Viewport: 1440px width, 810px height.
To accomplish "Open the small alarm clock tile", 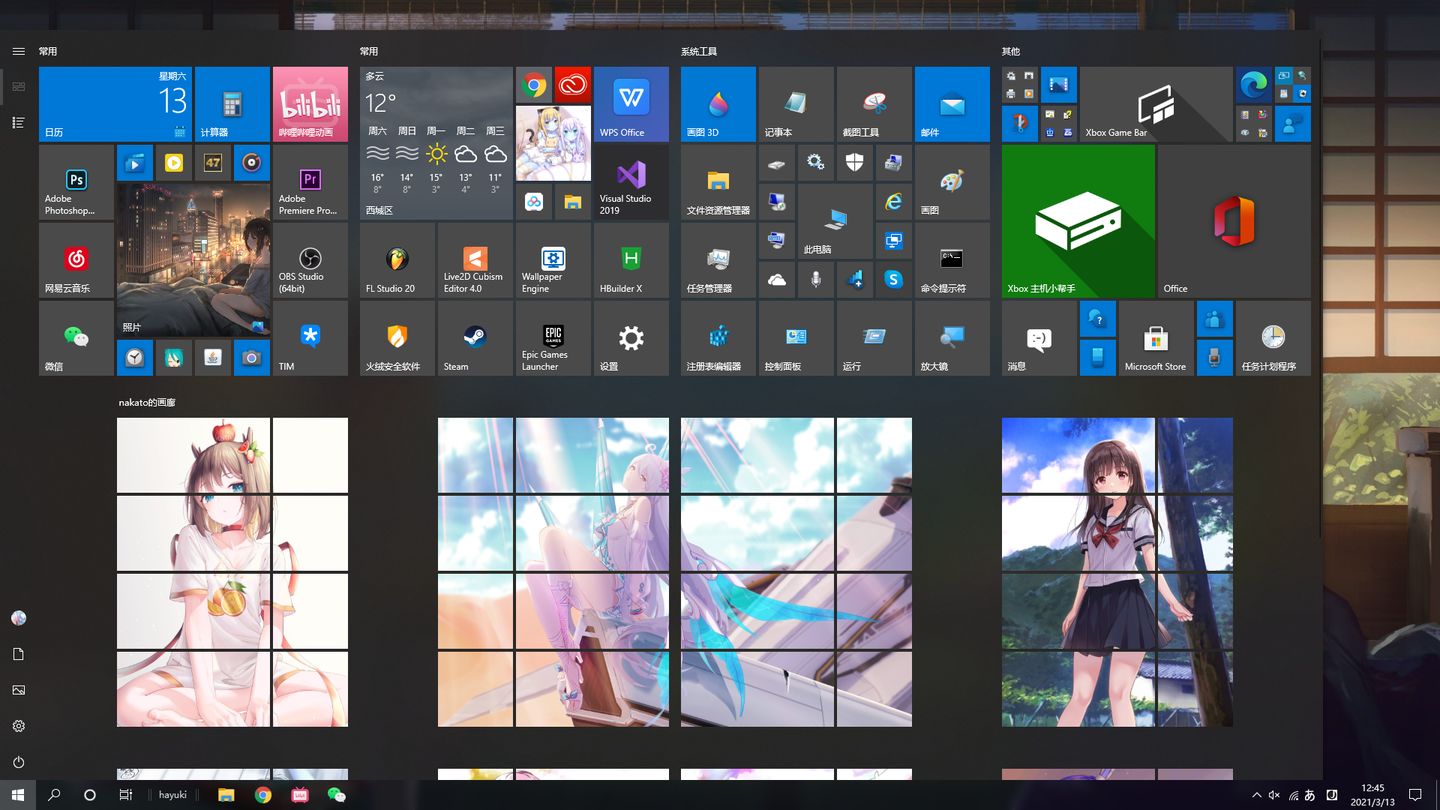I will click(x=135, y=357).
